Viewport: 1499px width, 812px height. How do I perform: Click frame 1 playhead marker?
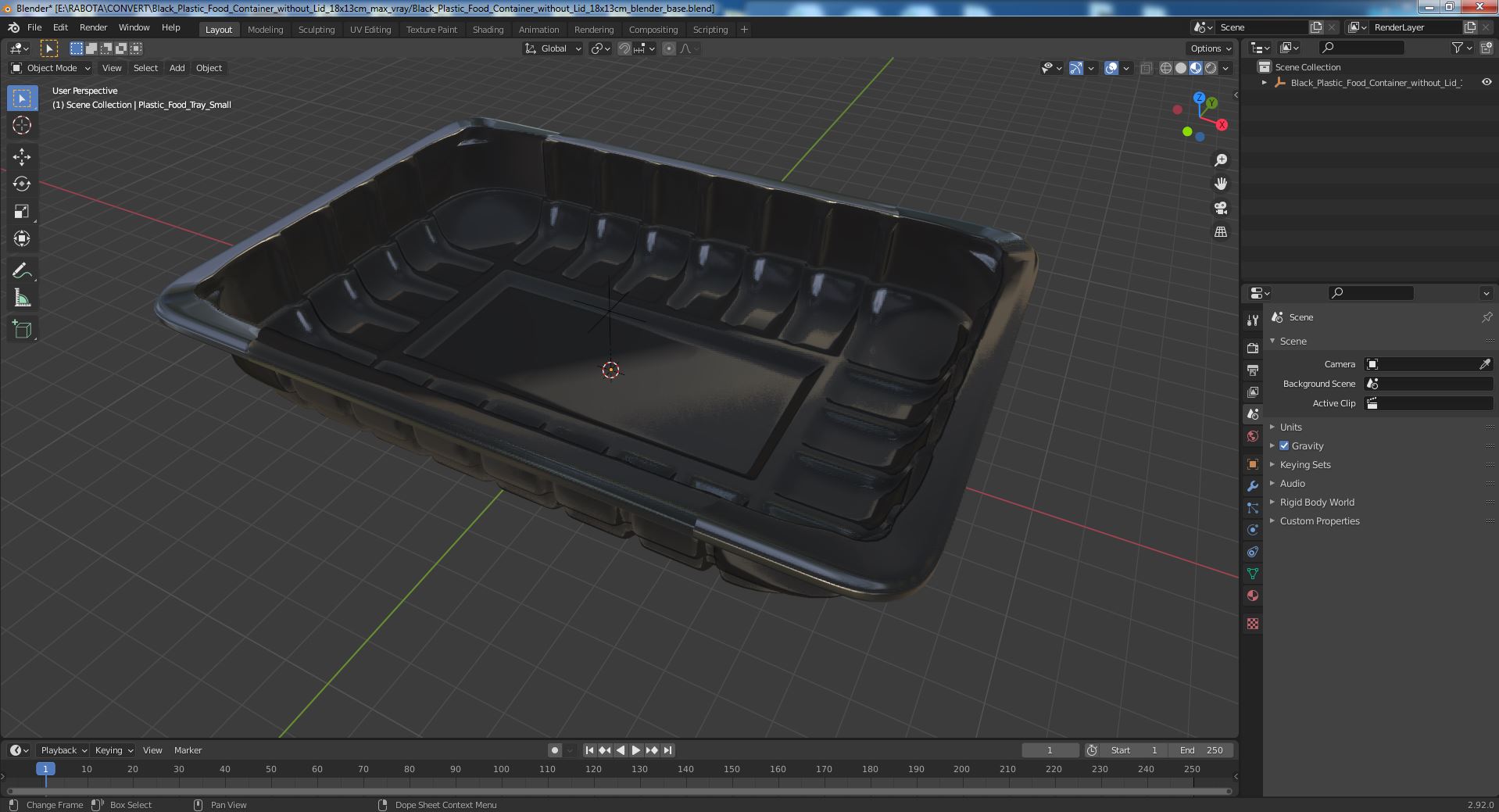tap(45, 769)
